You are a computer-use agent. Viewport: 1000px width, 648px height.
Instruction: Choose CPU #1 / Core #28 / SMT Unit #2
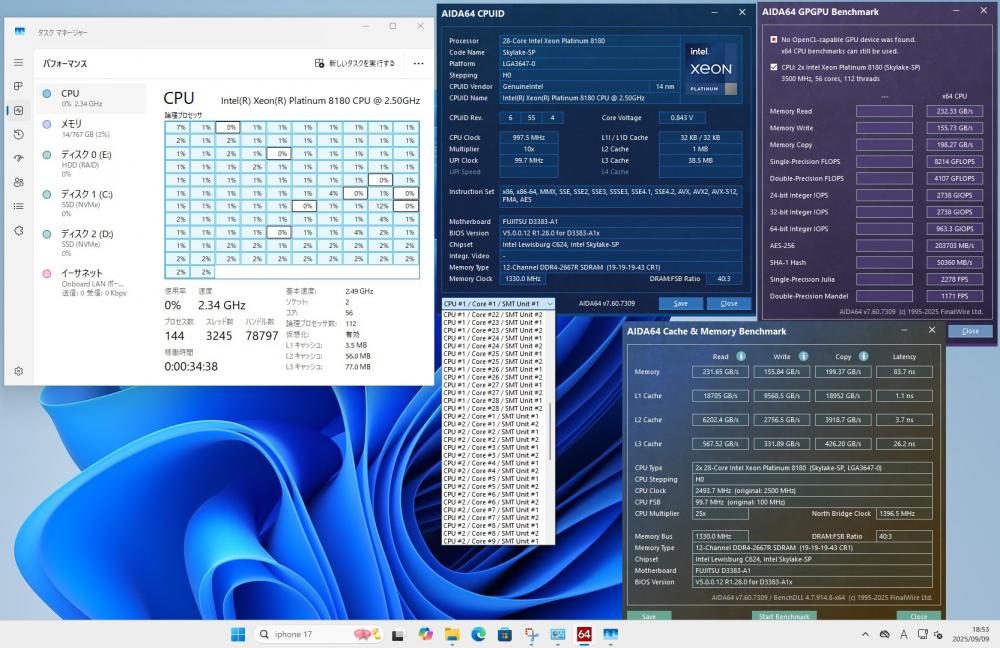(493, 408)
